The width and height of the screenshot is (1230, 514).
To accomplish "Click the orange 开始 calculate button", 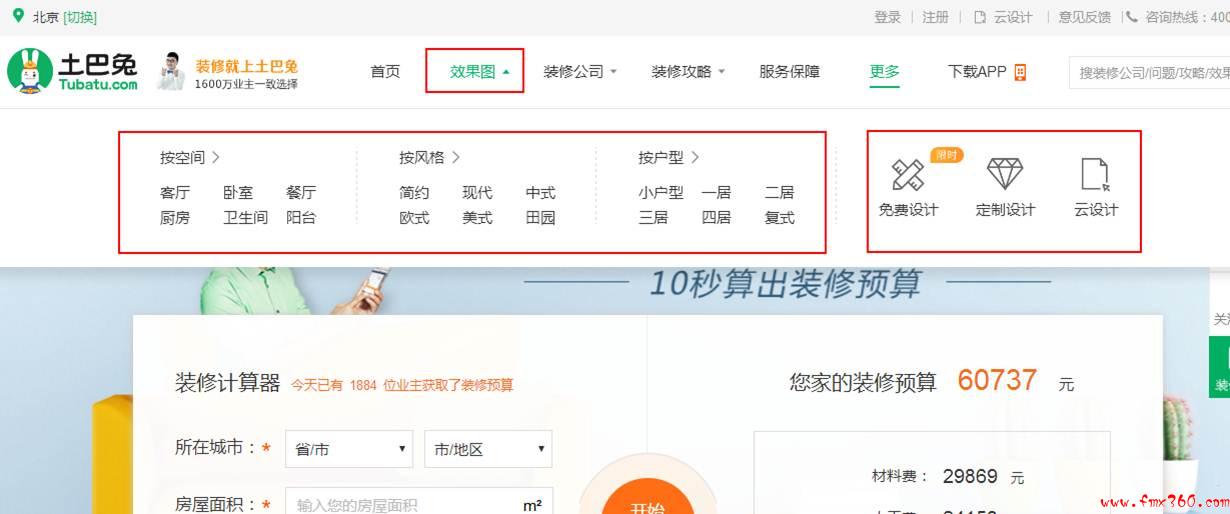I will pos(647,495).
